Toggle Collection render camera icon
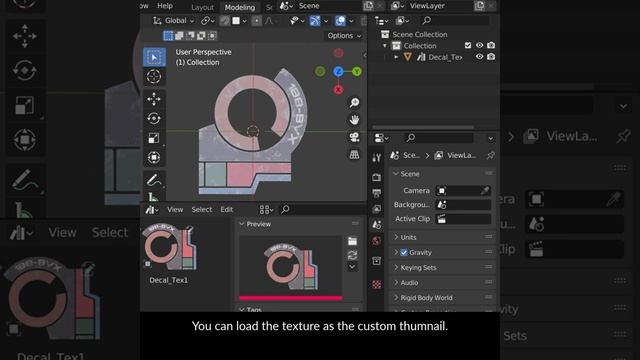This screenshot has height=360, width=640. (x=491, y=45)
